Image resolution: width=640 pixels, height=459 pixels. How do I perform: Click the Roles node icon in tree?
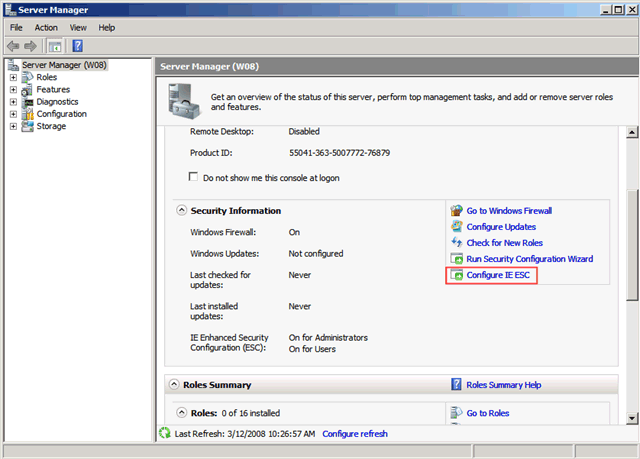[x=27, y=77]
